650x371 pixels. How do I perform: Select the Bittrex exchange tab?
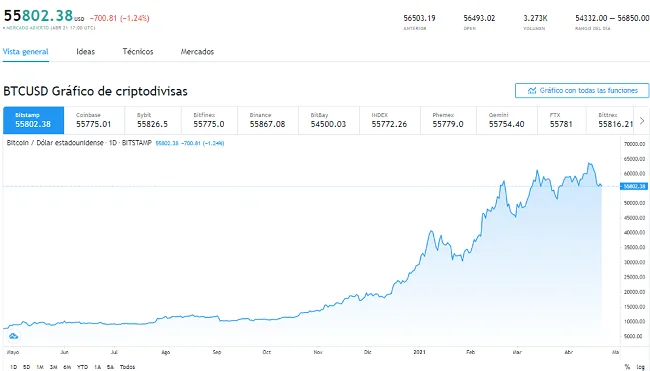click(610, 120)
